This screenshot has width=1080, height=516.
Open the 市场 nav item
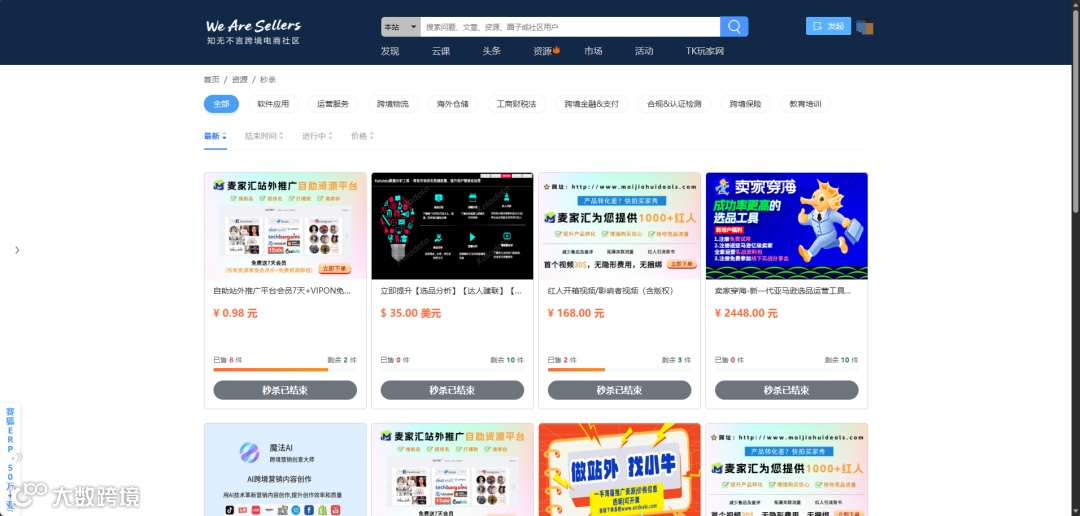click(x=593, y=51)
